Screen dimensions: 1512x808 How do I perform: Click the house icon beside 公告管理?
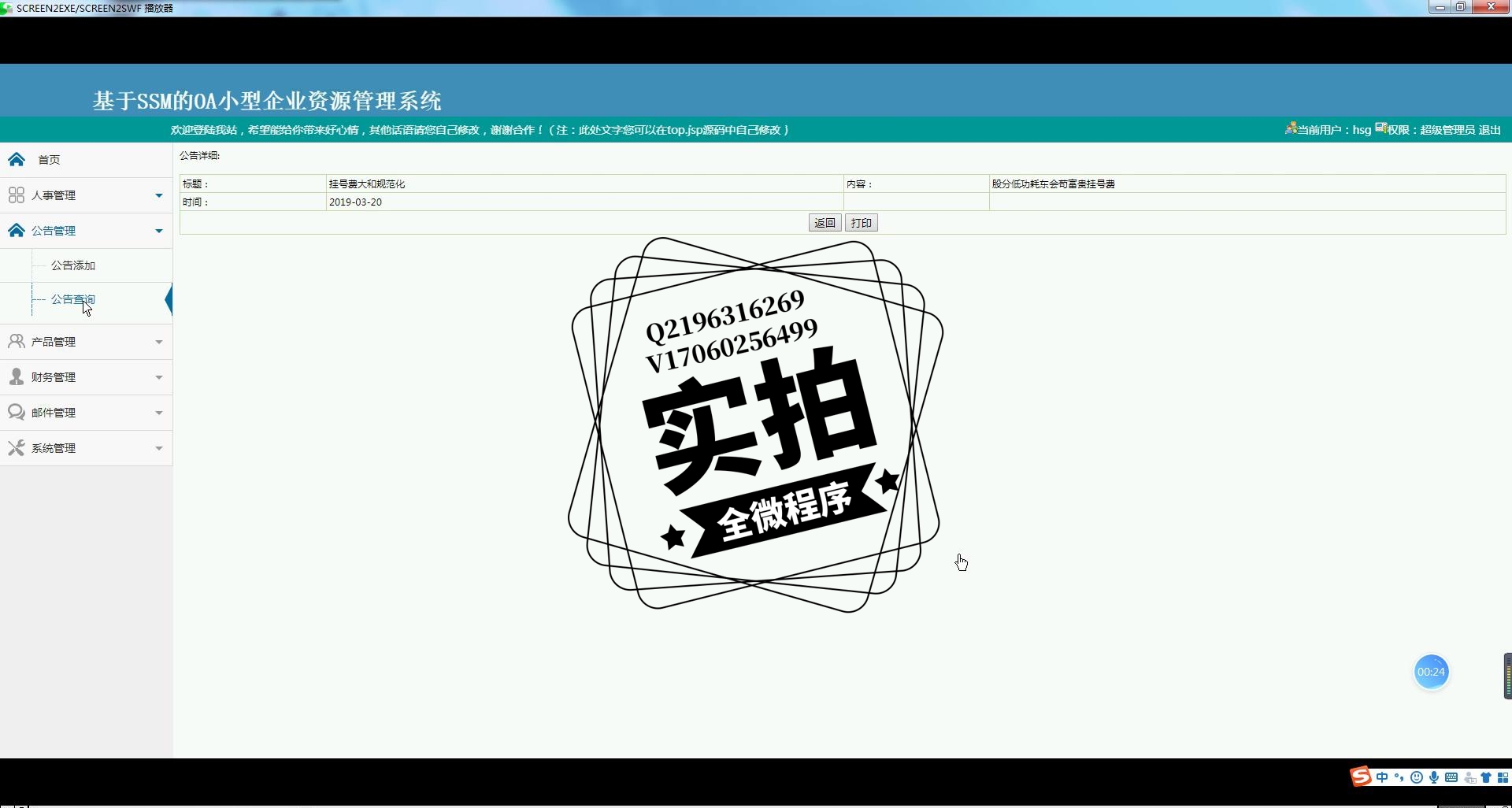tap(17, 230)
